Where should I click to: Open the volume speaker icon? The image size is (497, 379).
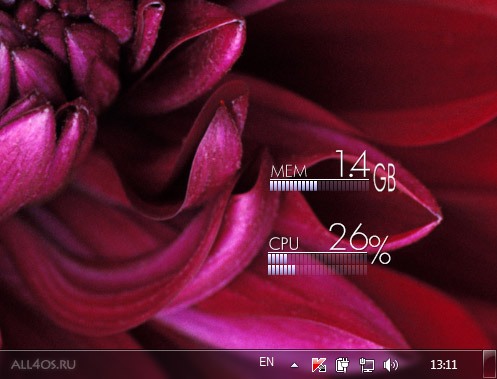(x=390, y=365)
